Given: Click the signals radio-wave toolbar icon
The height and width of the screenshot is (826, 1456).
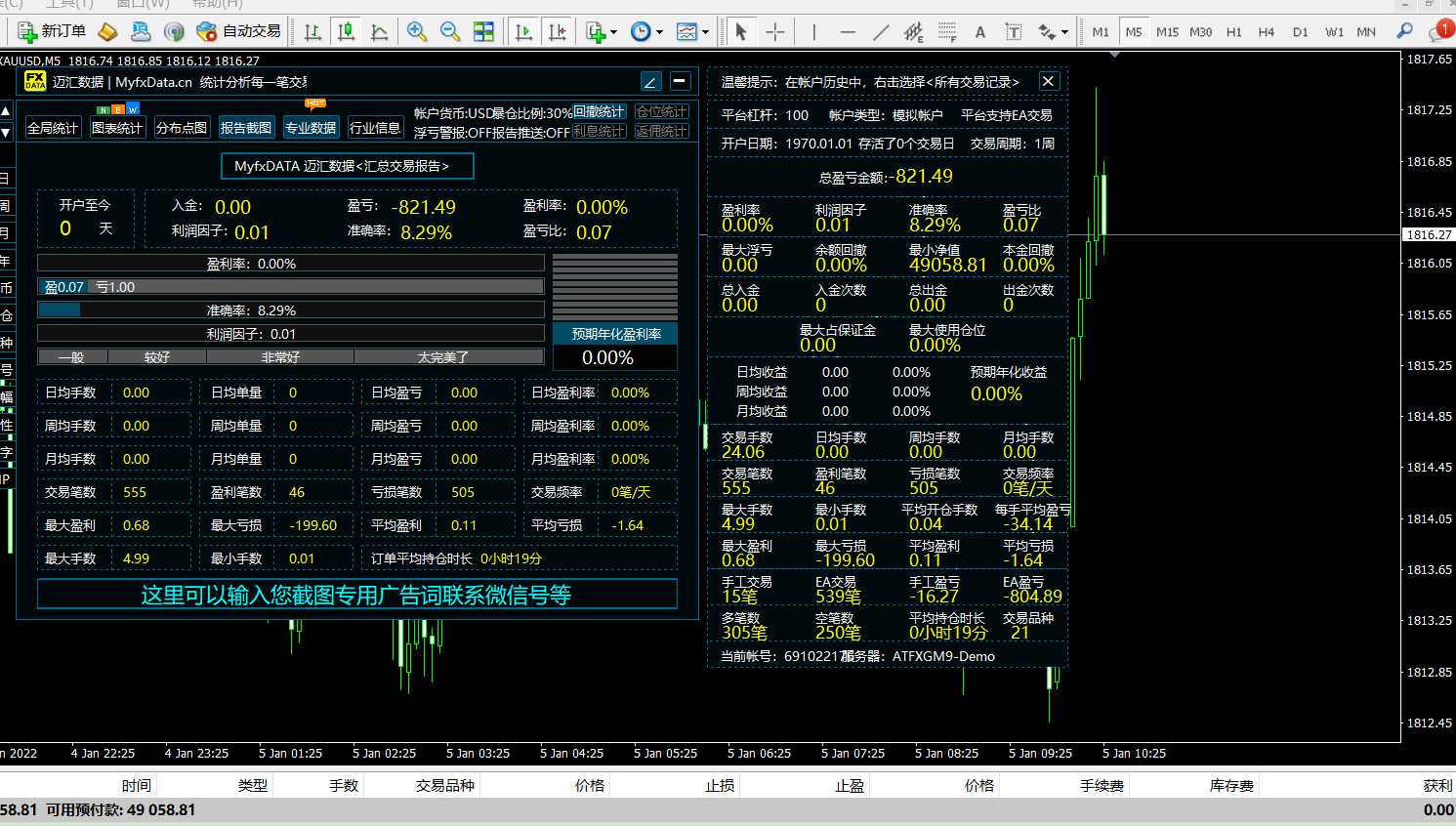Looking at the screenshot, I should pyautogui.click(x=174, y=32).
